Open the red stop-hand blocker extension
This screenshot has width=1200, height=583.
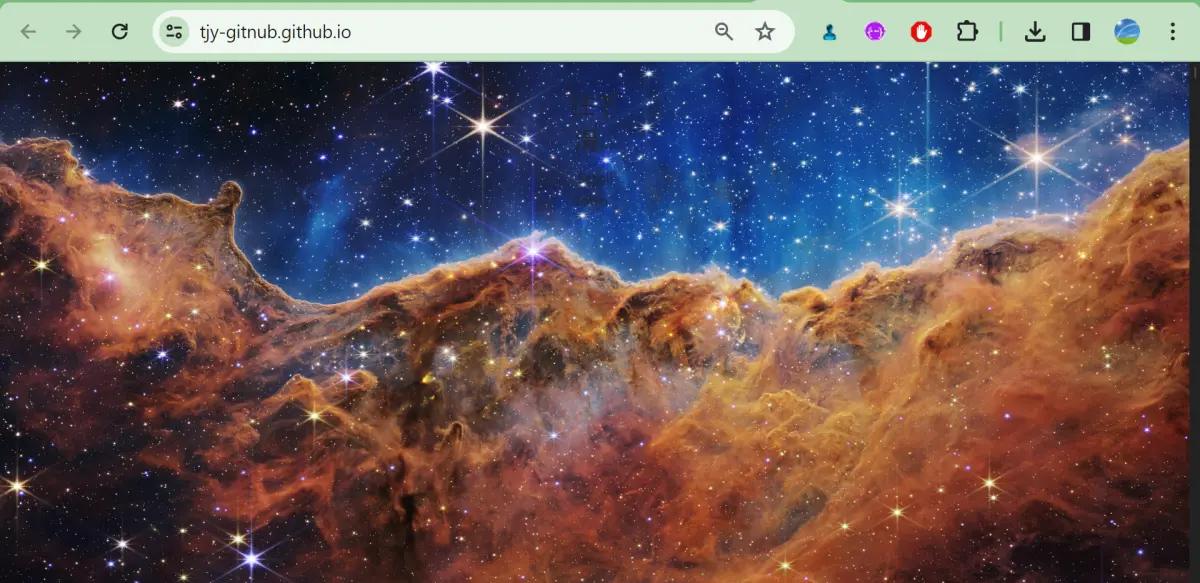tap(921, 32)
